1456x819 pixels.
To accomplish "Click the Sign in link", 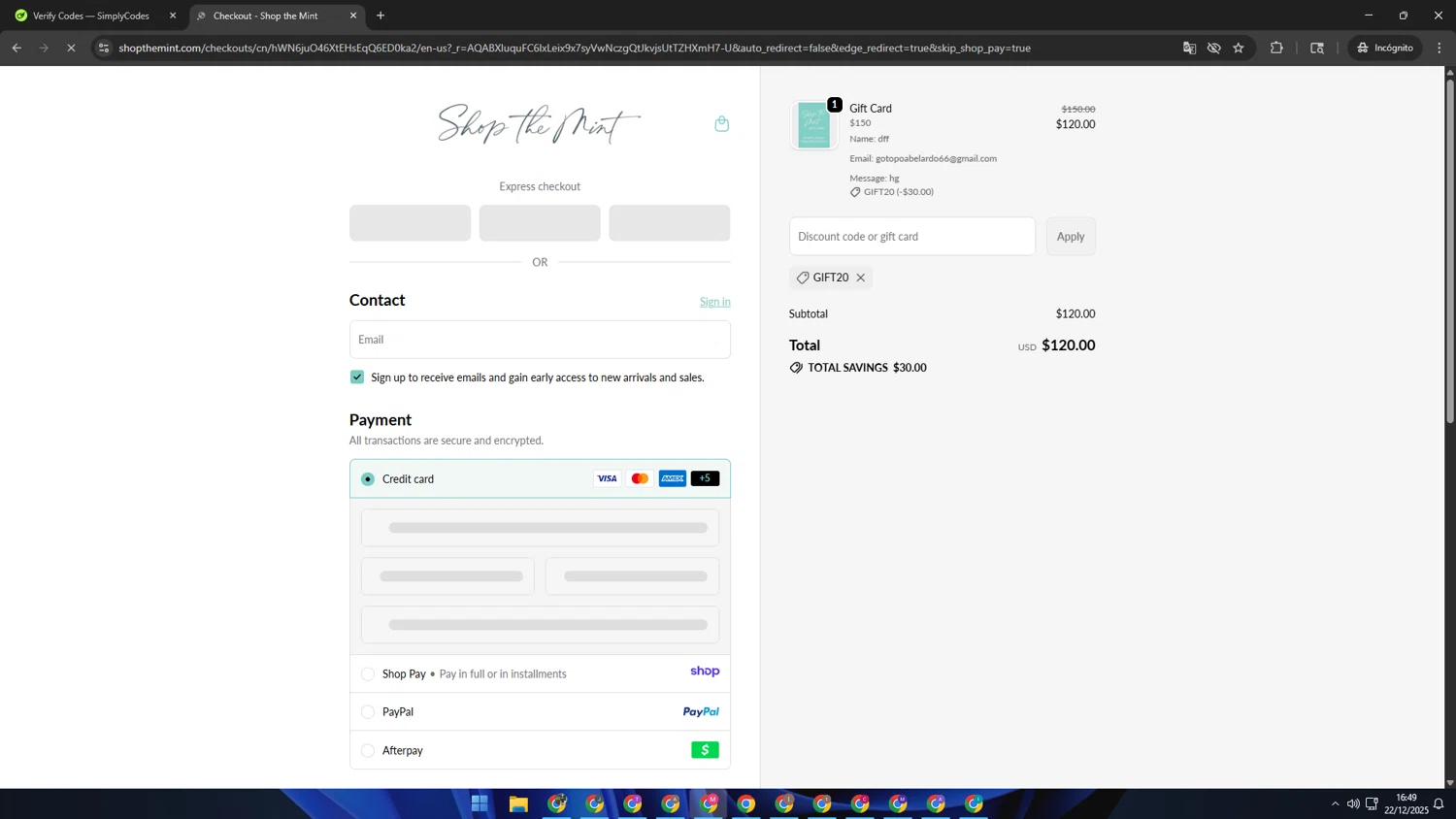I will [x=715, y=302].
